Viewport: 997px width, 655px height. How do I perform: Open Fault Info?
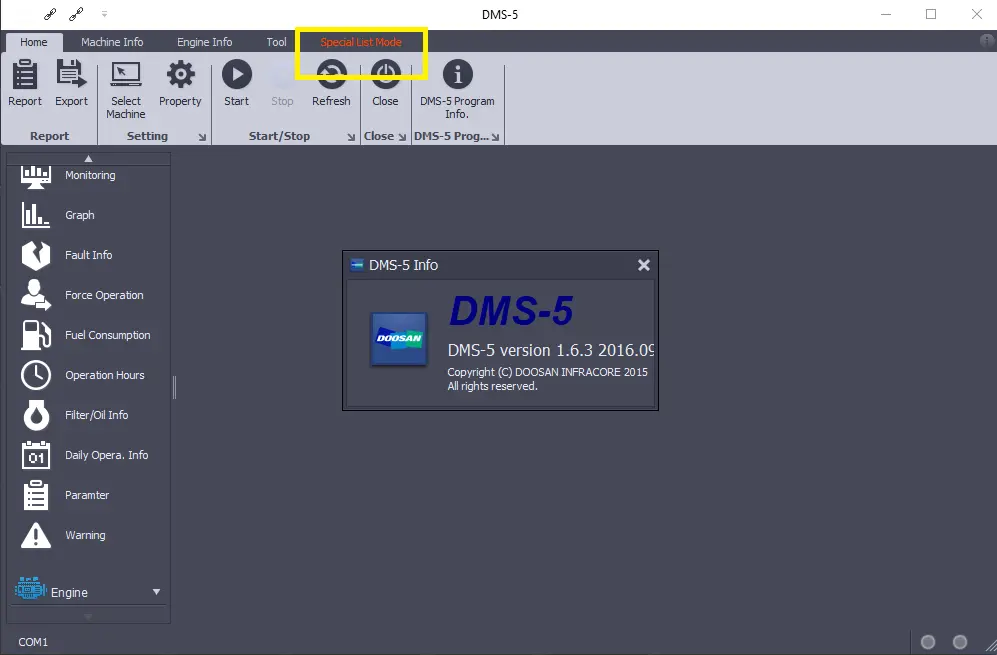pos(88,255)
